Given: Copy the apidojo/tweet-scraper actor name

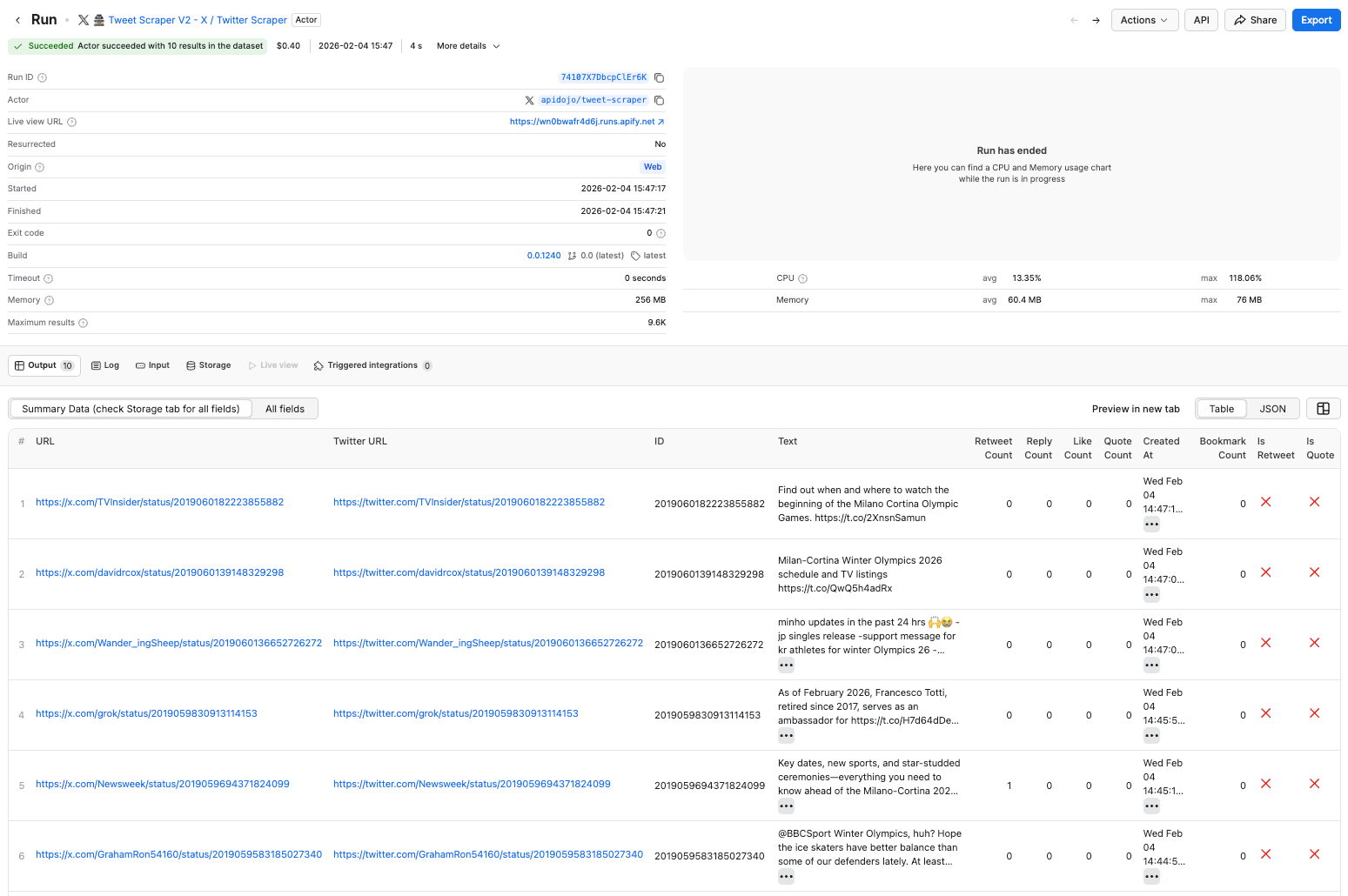Looking at the screenshot, I should tap(659, 99).
